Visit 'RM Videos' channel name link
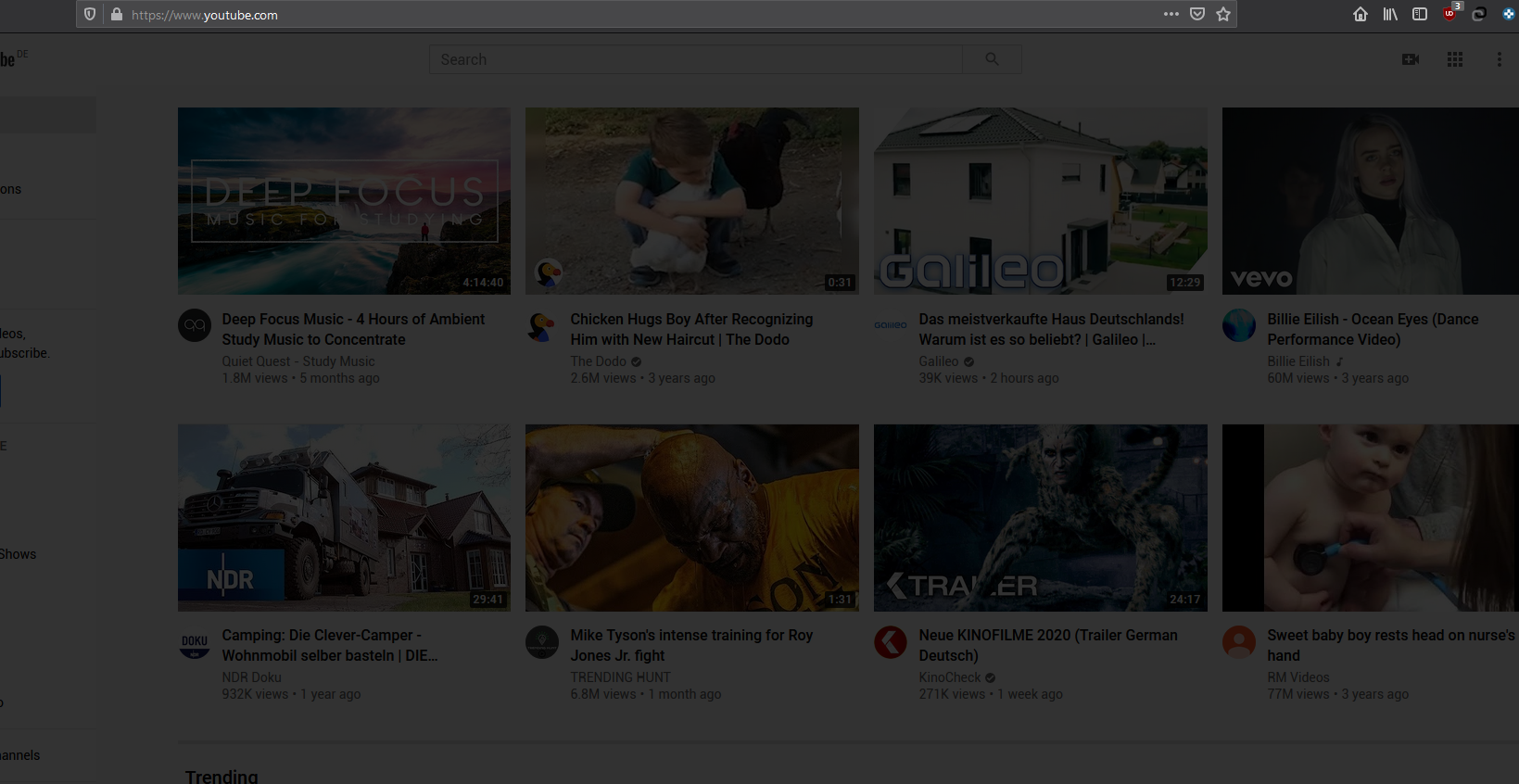This screenshot has width=1519, height=784. [x=1298, y=677]
